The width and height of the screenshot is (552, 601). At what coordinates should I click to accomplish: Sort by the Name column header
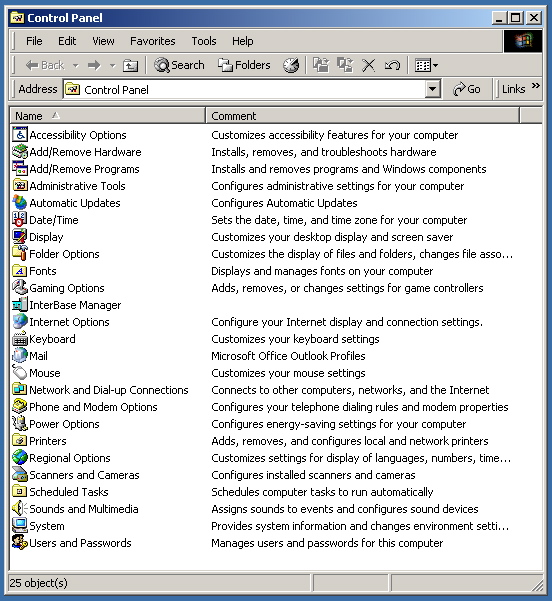107,116
